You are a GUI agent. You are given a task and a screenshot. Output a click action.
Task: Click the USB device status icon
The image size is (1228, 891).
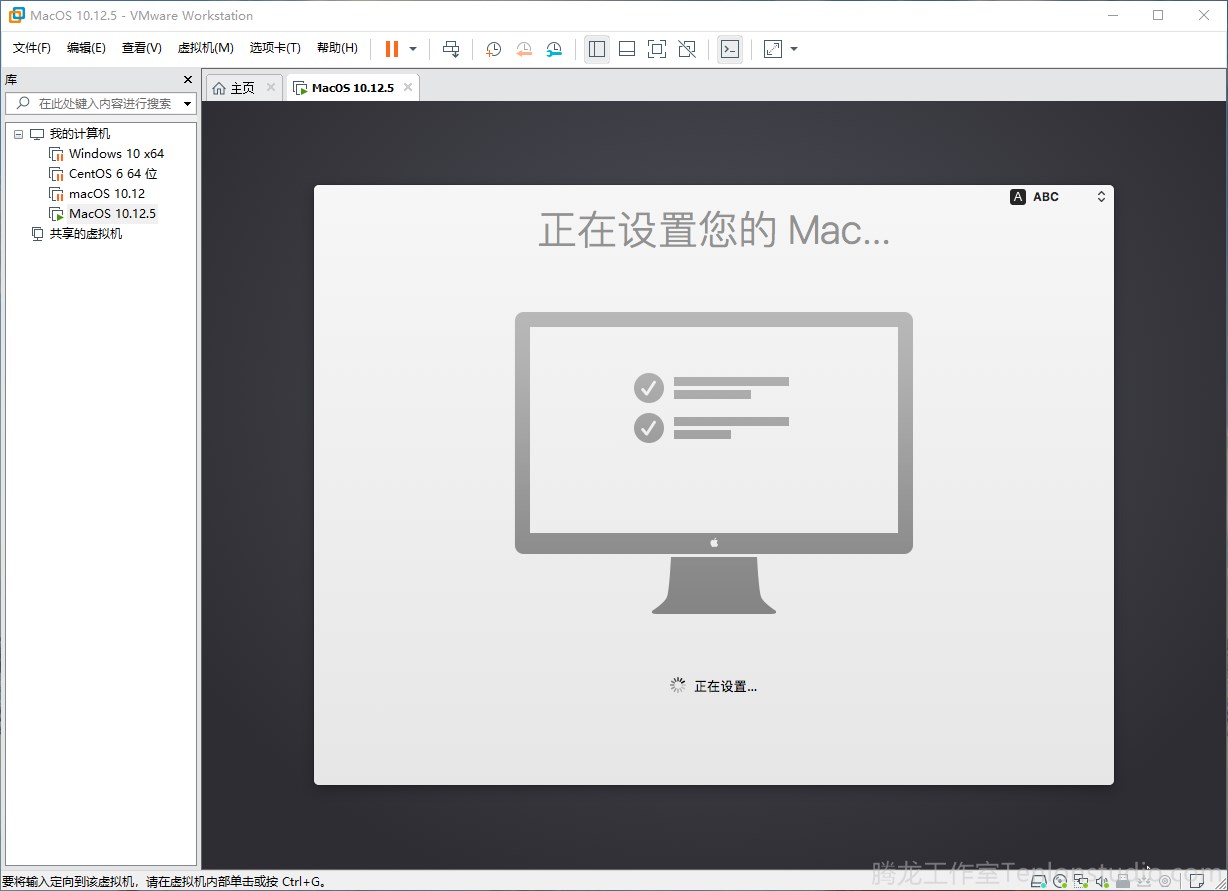click(x=1123, y=881)
